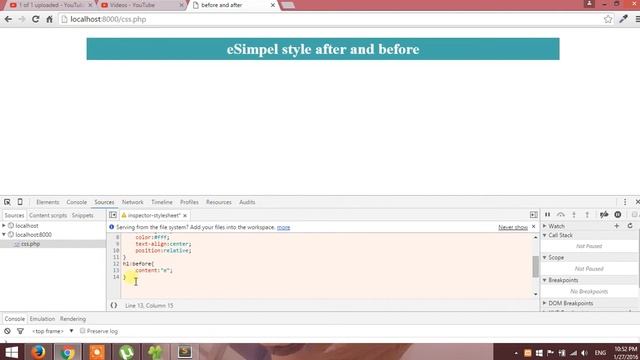Click the Windows Start button
The width and height of the screenshot is (640, 360).
(x=11, y=352)
